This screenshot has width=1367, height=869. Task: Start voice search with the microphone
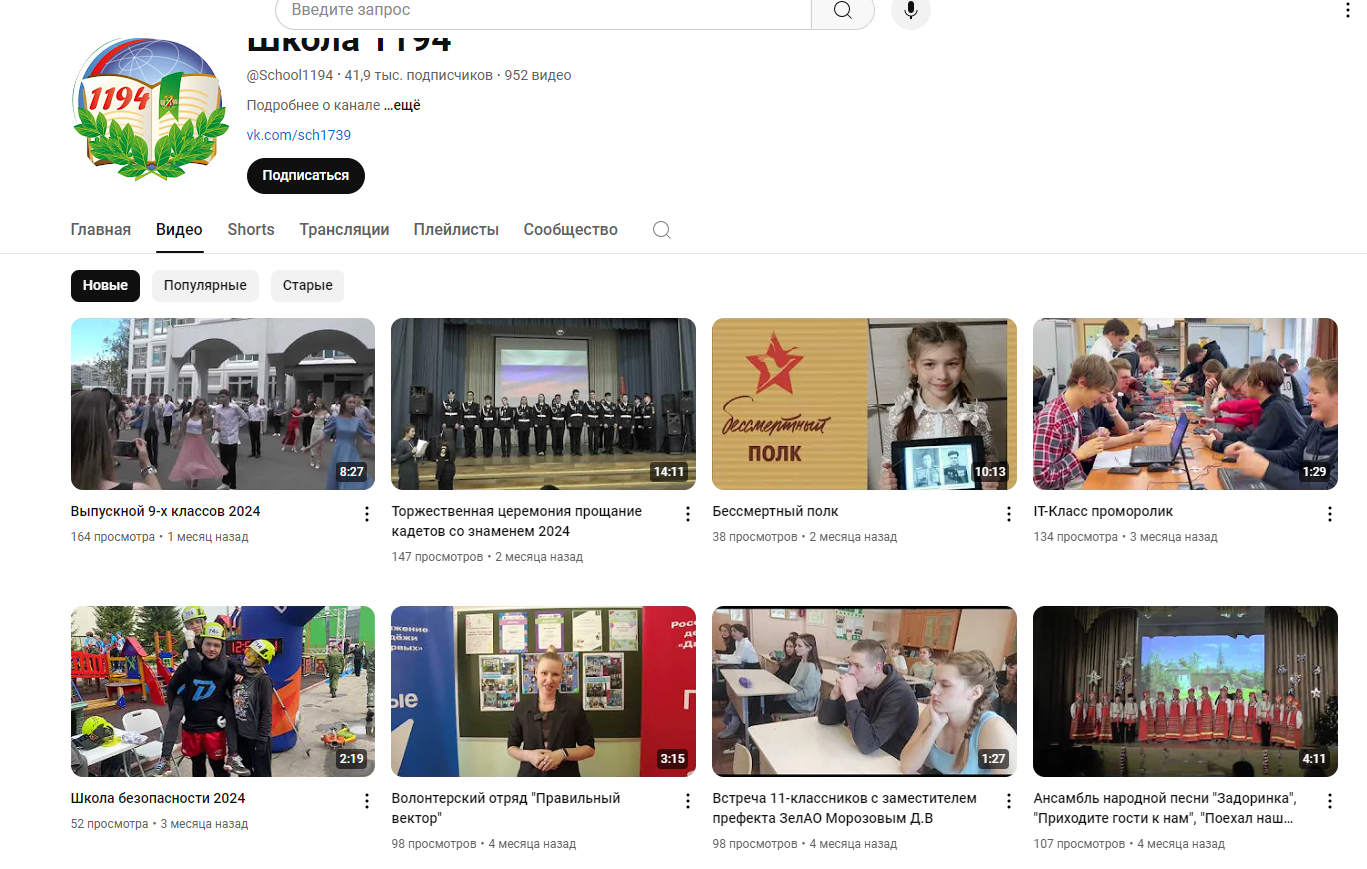[x=911, y=10]
